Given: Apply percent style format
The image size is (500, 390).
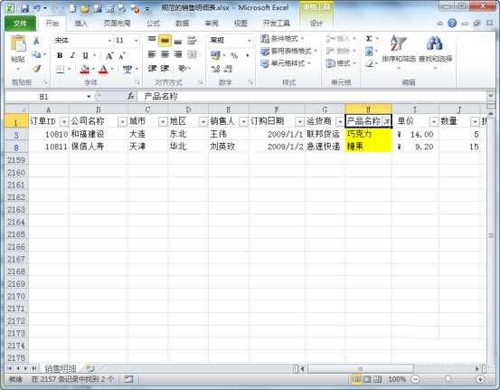Looking at the screenshot, I should click(x=234, y=55).
